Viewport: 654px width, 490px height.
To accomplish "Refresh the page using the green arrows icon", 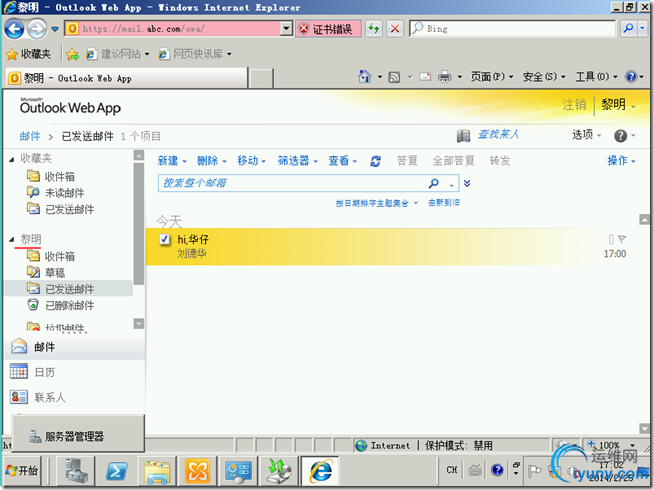I will (374, 29).
